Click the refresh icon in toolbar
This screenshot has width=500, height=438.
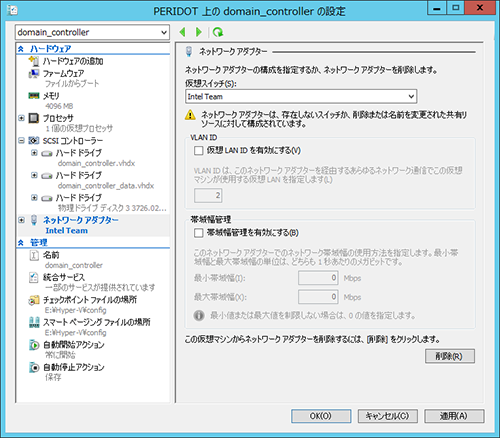[218, 32]
